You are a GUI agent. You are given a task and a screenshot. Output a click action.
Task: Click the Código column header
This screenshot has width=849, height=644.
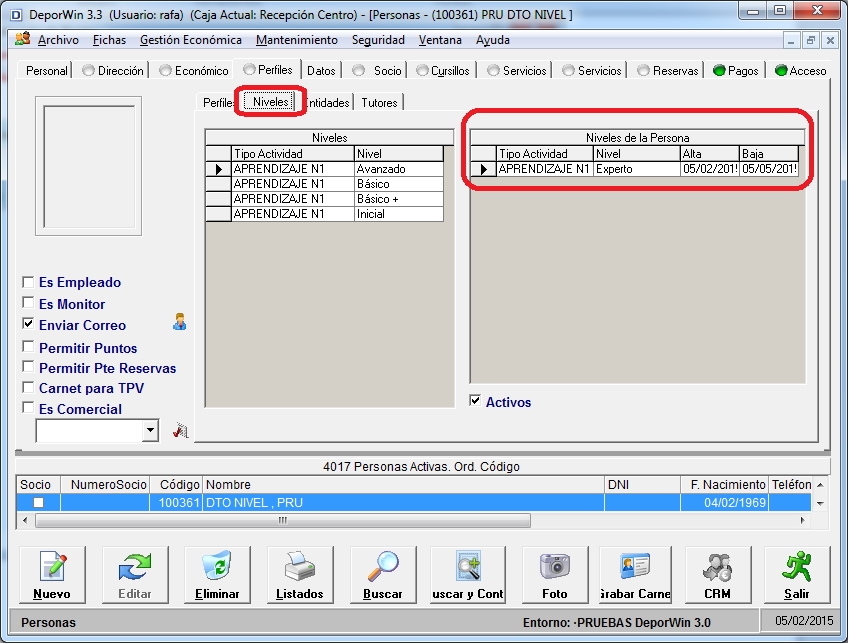175,484
